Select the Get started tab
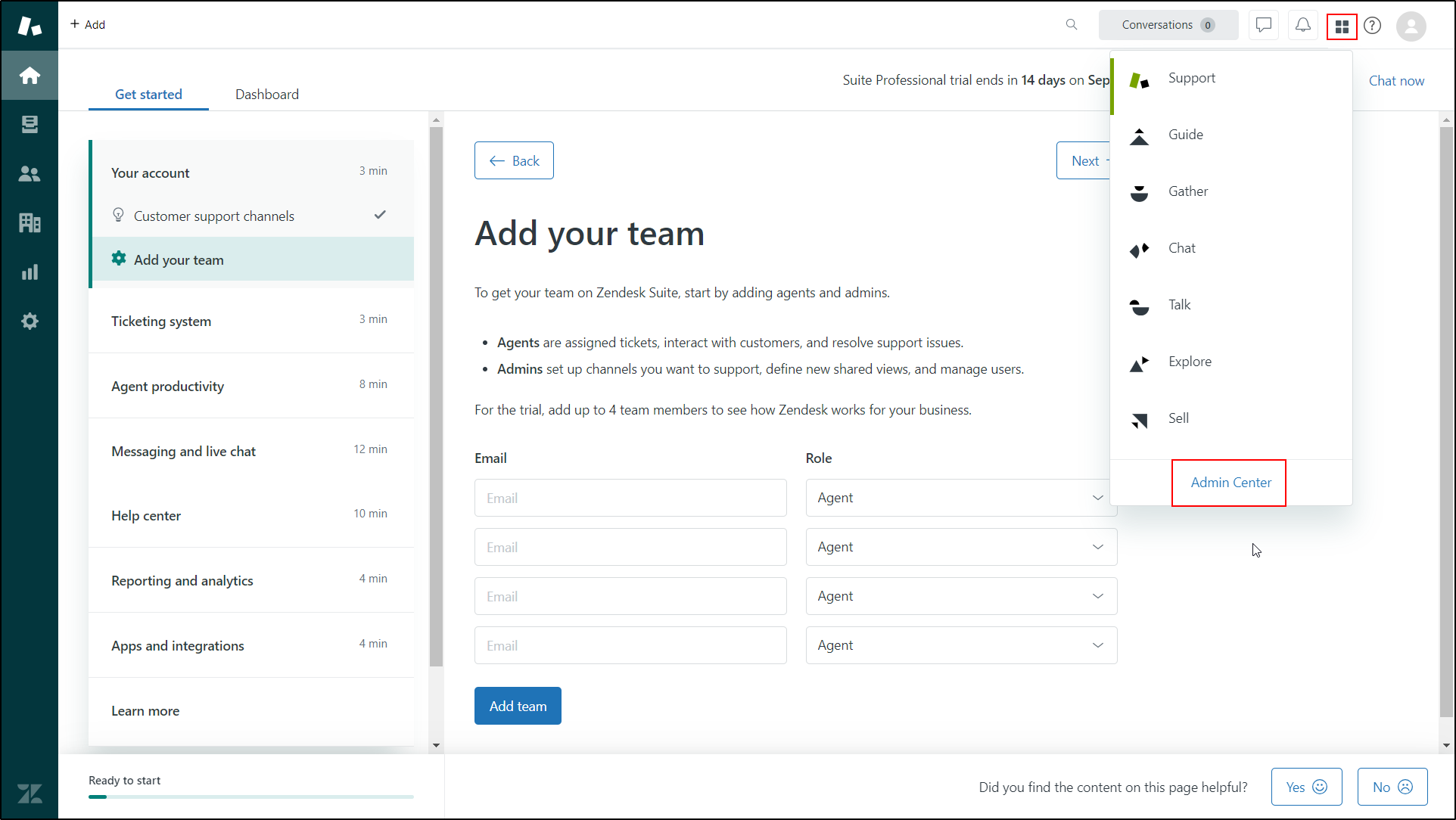 148,94
